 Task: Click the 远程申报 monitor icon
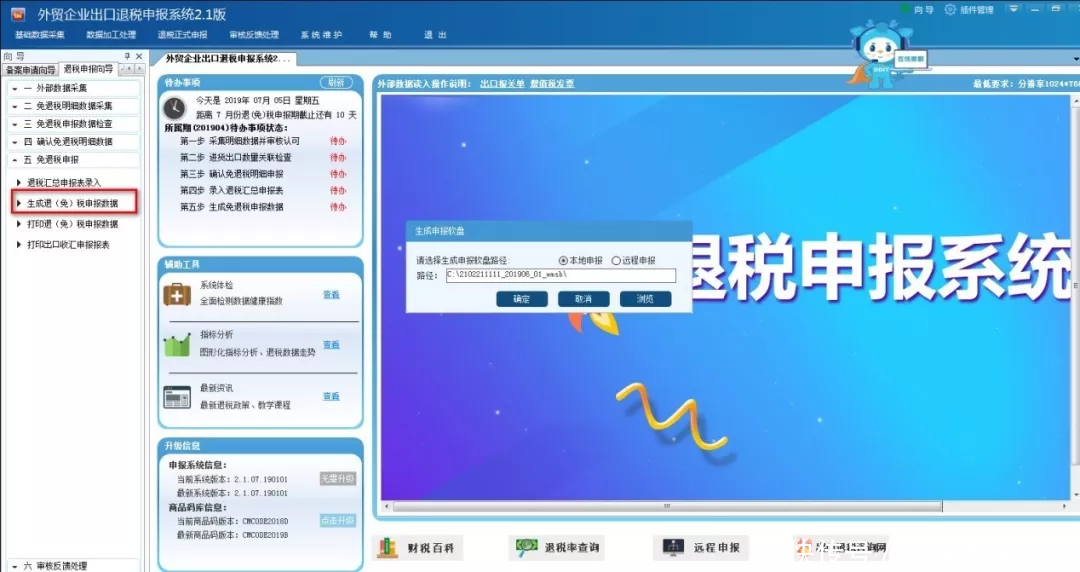point(672,547)
